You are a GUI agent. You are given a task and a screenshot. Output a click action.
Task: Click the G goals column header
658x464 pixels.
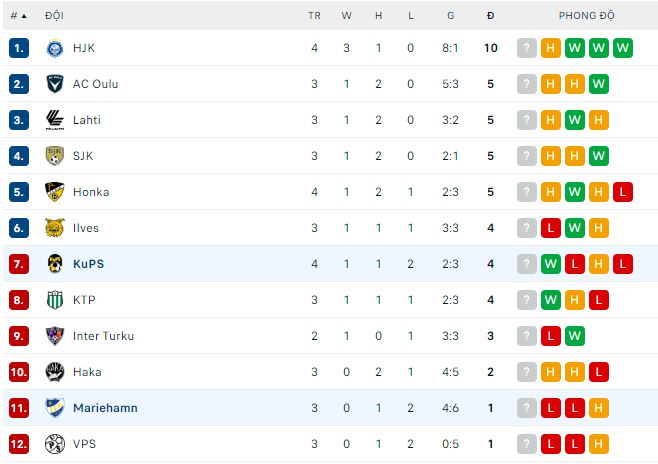point(451,16)
